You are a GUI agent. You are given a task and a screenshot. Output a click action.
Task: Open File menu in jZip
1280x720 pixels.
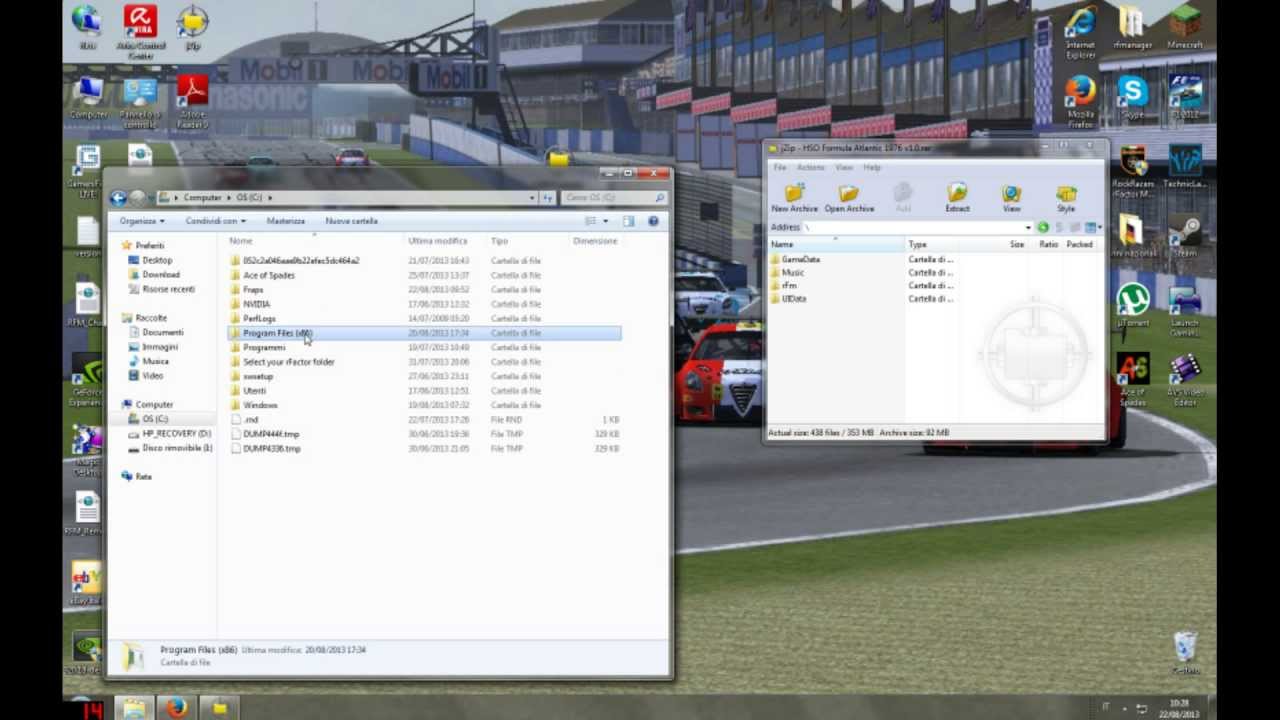point(780,167)
